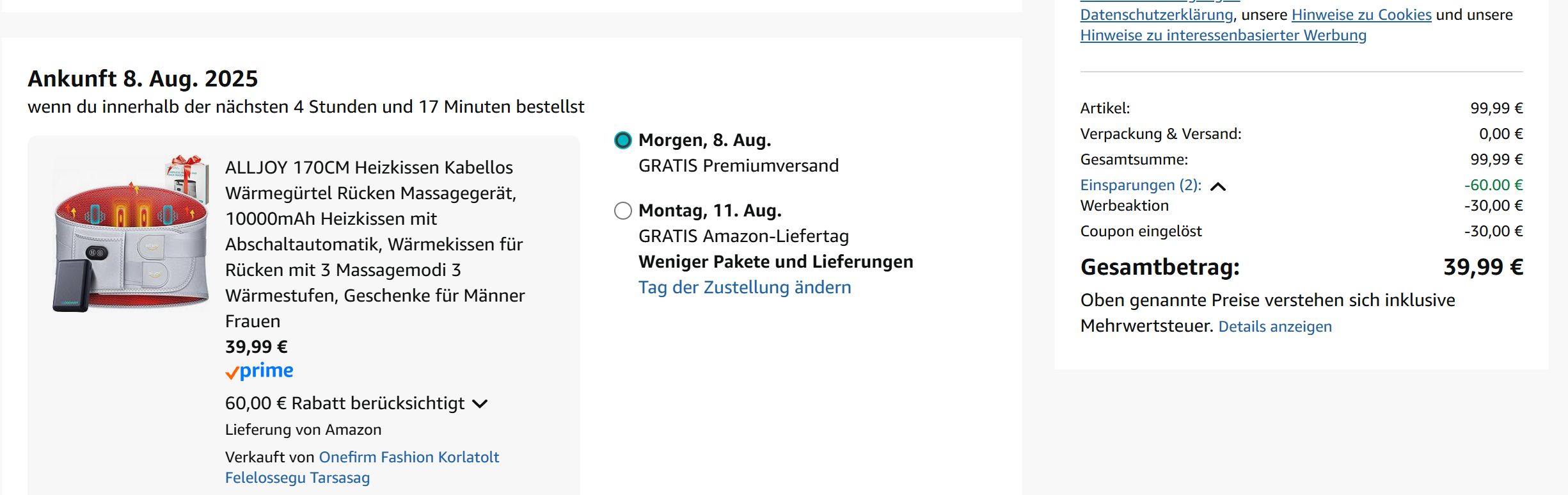Screen dimensions: 1568x495
Task: Open Hinweise zu interessenbasierter Werbung
Action: [x=1223, y=35]
